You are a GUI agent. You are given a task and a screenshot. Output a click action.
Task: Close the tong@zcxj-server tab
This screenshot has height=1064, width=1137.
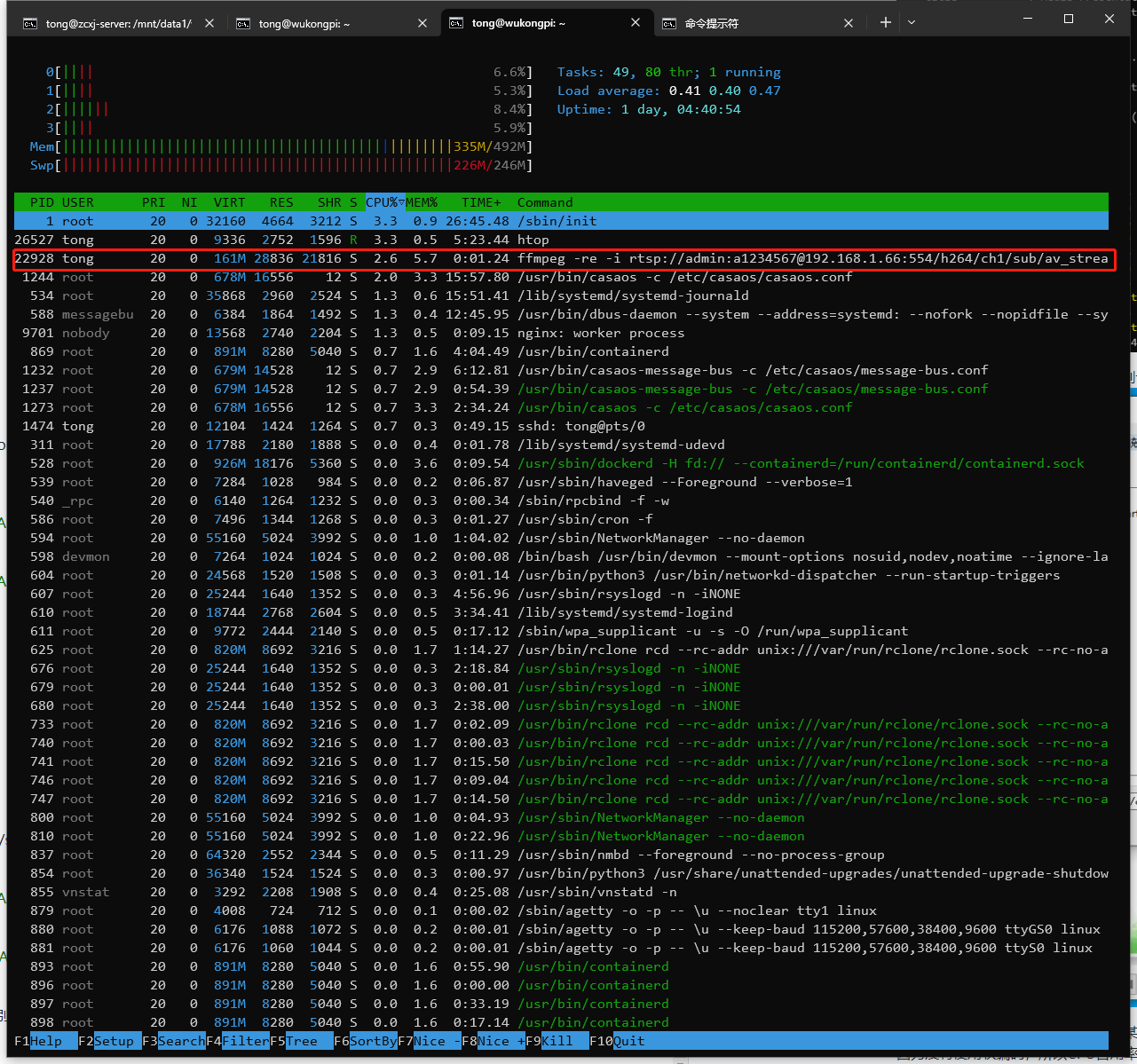click(x=209, y=23)
